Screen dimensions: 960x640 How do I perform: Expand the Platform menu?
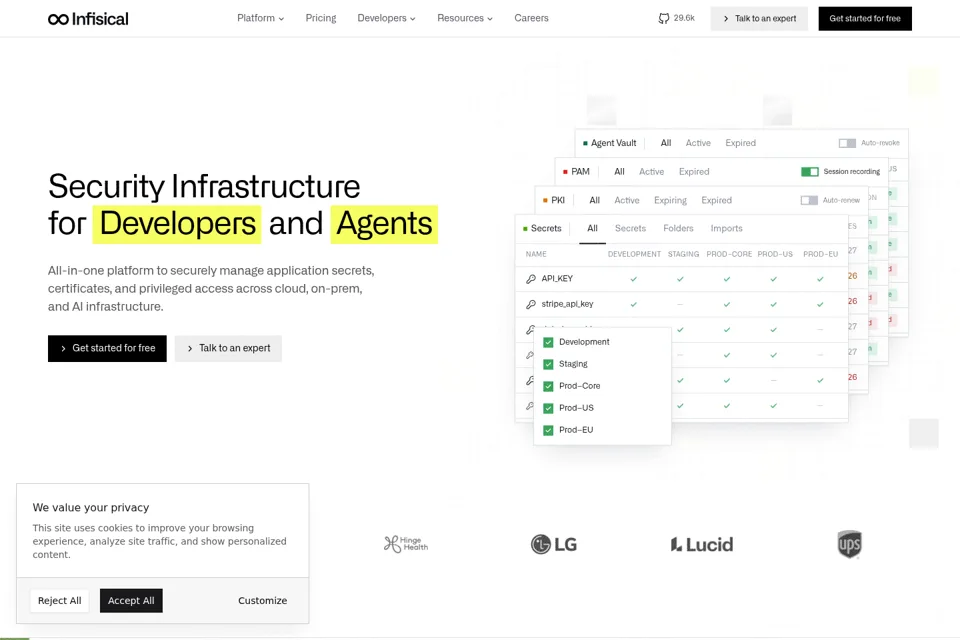[261, 18]
